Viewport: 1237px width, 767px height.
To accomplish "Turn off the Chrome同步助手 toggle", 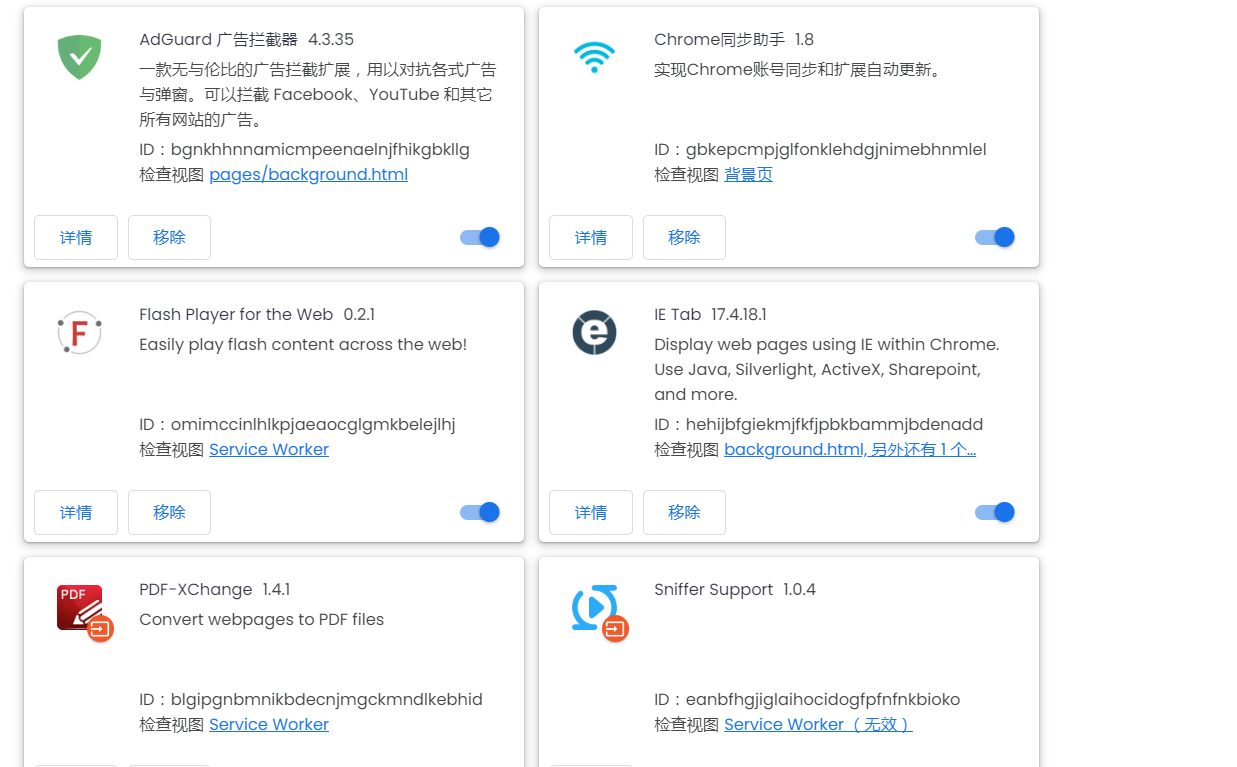I will pos(995,237).
